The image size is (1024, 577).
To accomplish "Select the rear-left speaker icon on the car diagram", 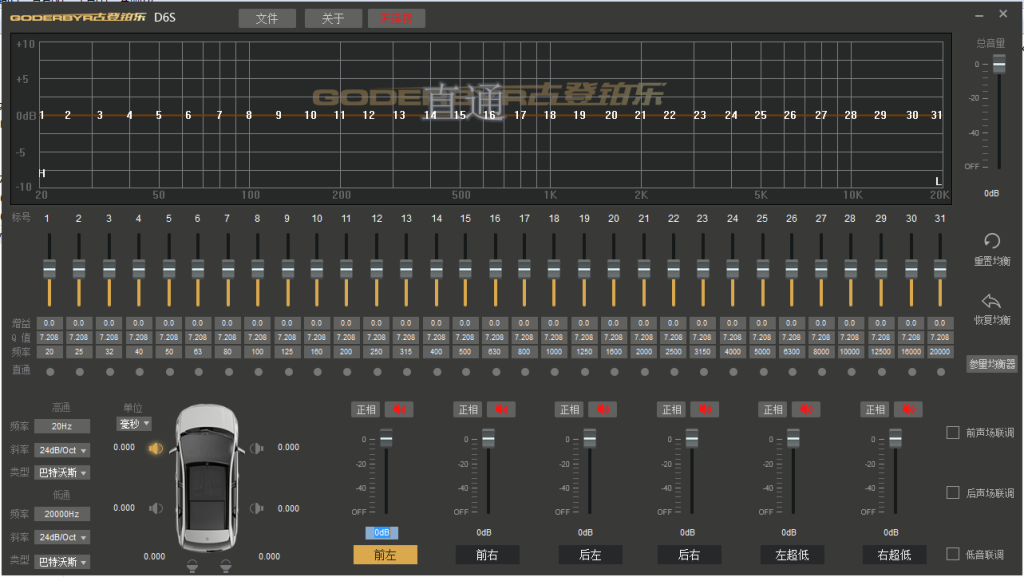I will click(x=155, y=508).
